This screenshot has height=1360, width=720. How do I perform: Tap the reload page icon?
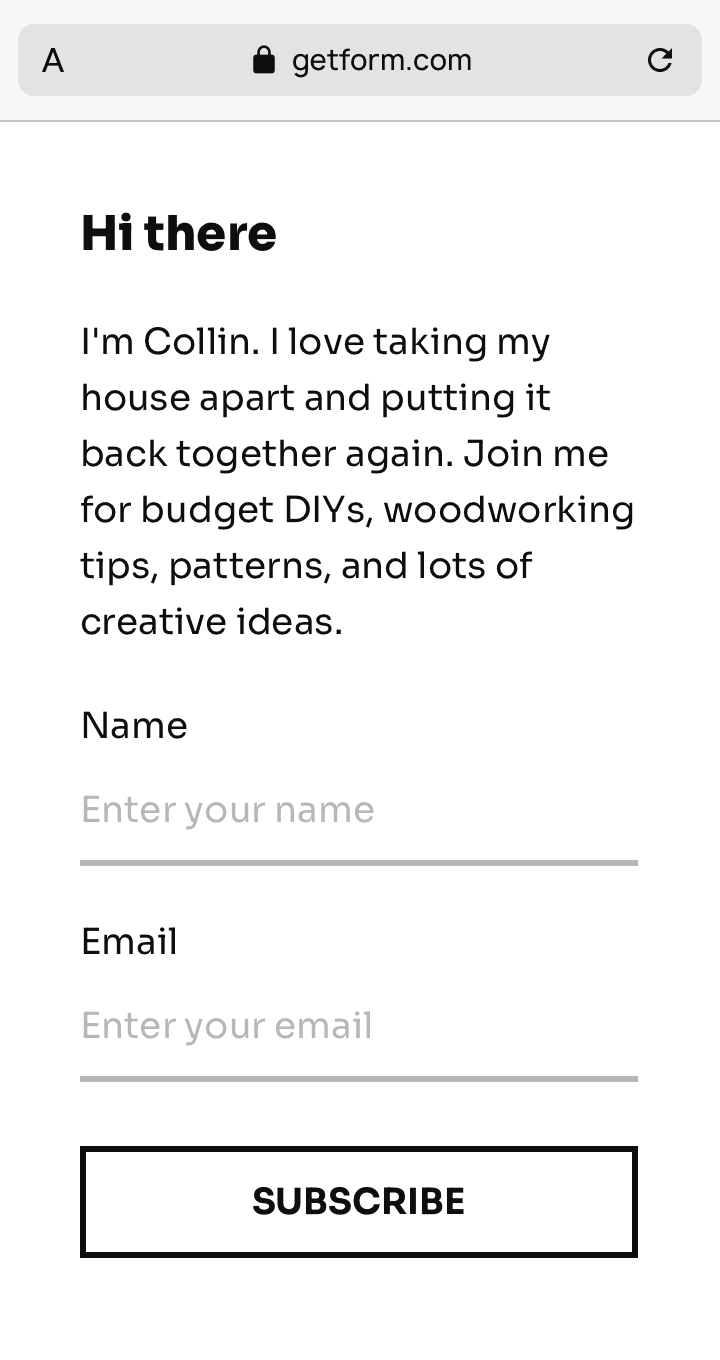pos(660,60)
